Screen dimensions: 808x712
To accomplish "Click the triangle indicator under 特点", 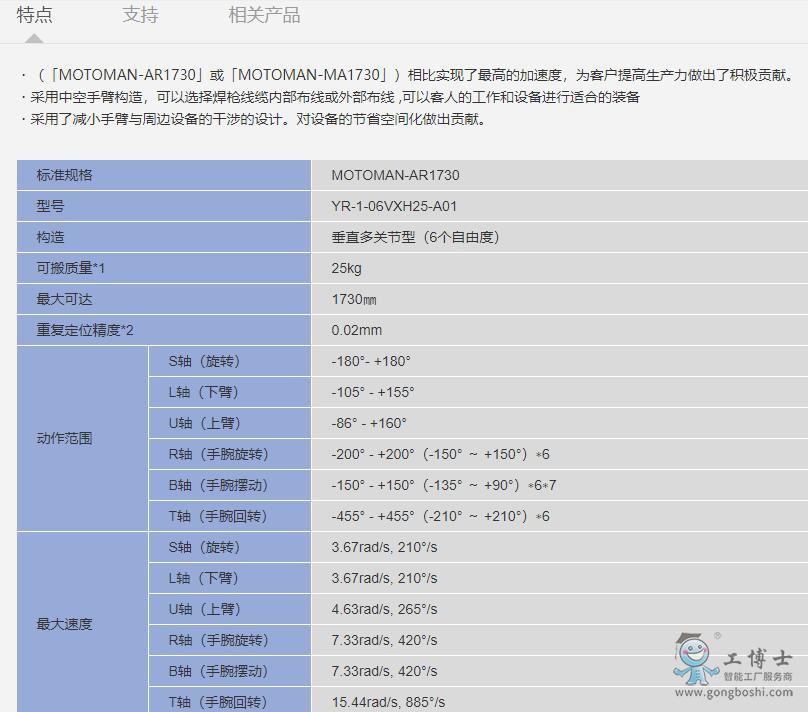I will (34, 38).
